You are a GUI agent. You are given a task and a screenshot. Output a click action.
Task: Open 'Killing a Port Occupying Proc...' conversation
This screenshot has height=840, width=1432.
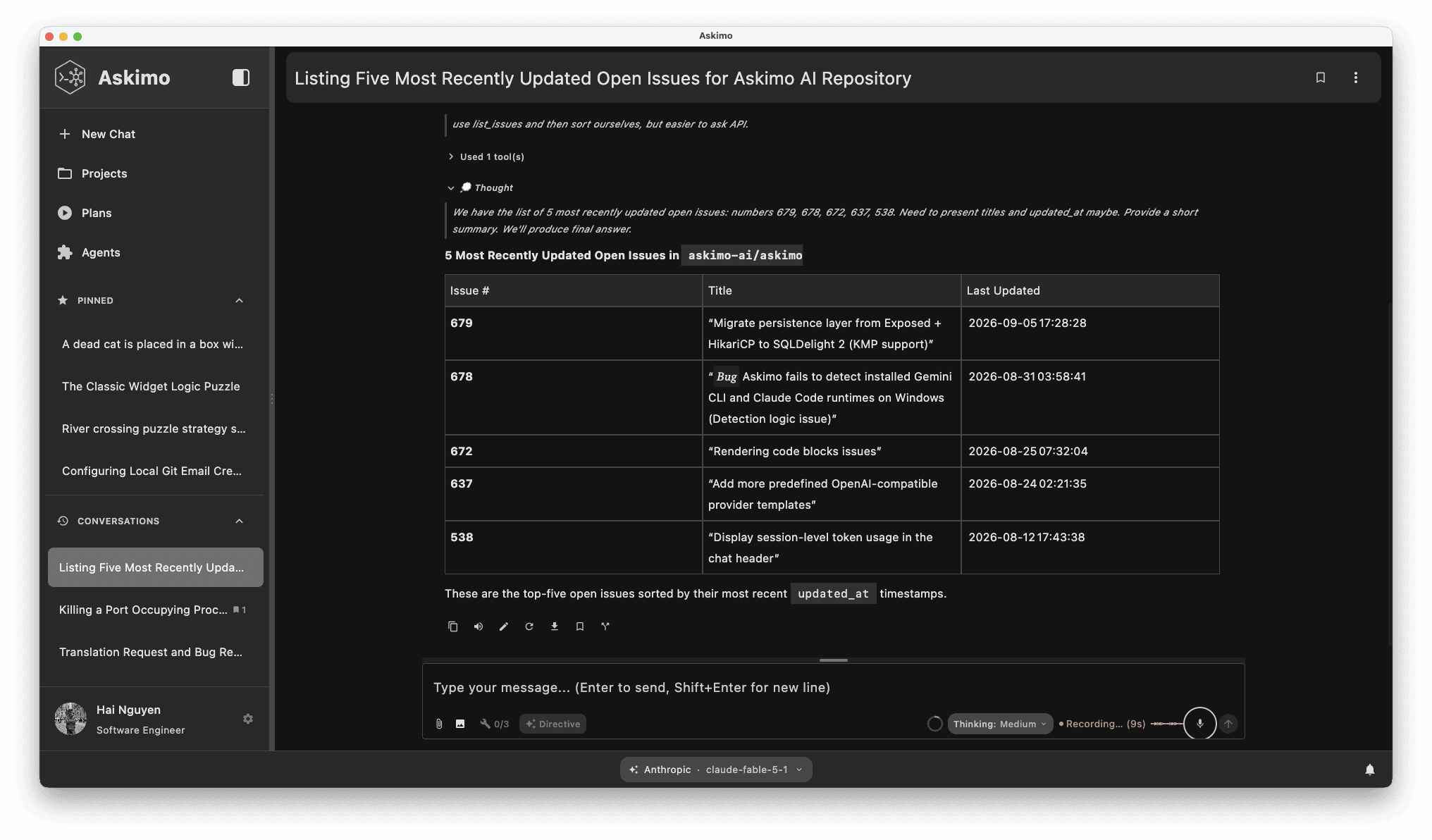click(155, 610)
